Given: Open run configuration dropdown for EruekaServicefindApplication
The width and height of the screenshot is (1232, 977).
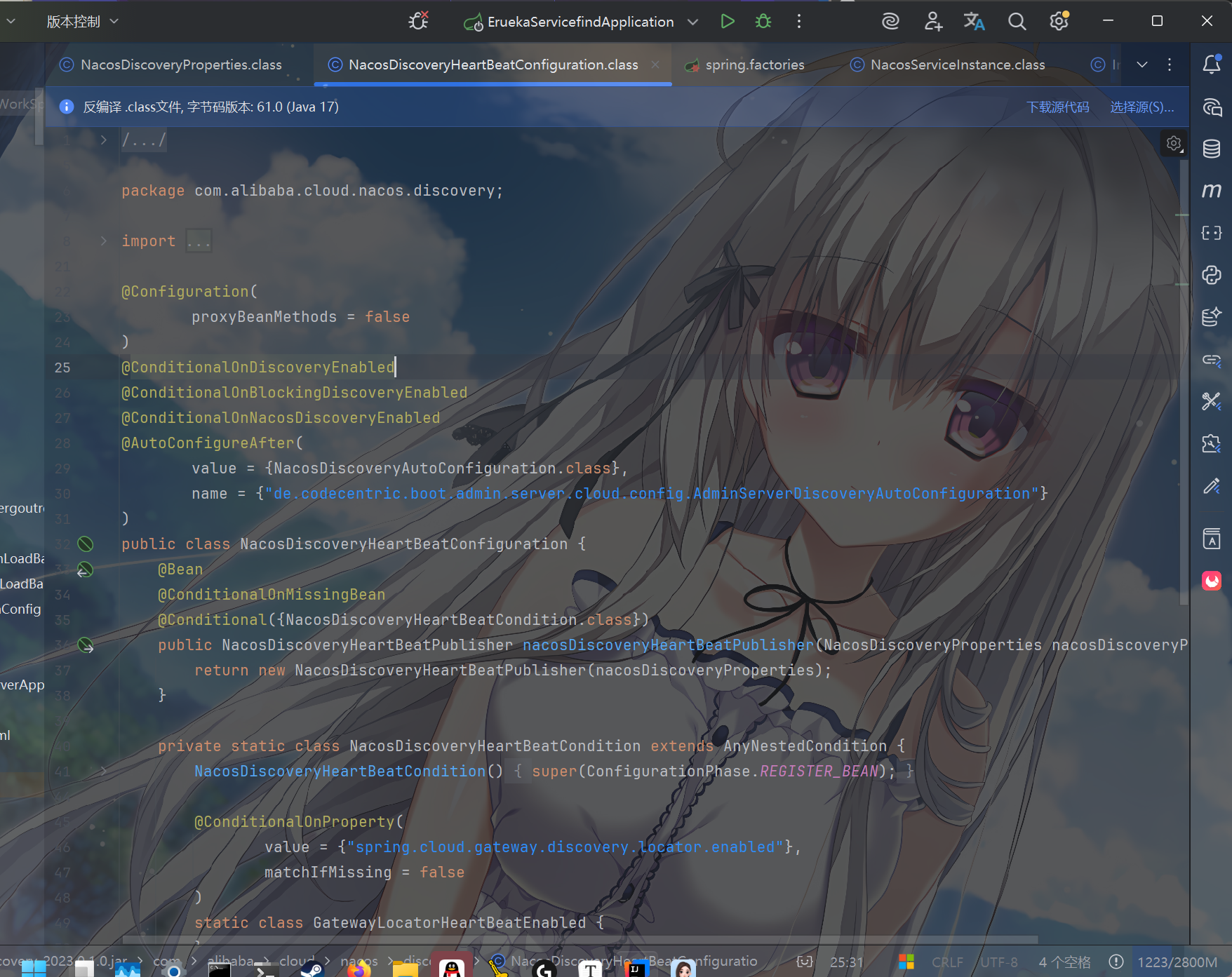Looking at the screenshot, I should point(692,22).
